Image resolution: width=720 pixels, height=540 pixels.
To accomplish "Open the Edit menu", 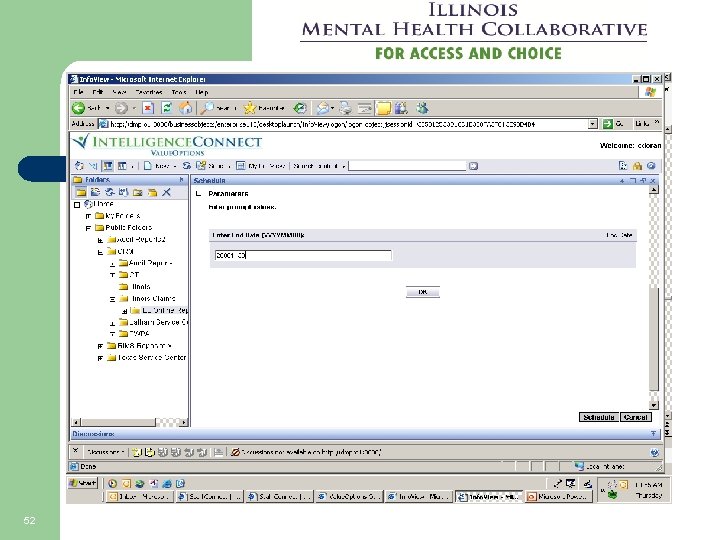I will (97, 92).
